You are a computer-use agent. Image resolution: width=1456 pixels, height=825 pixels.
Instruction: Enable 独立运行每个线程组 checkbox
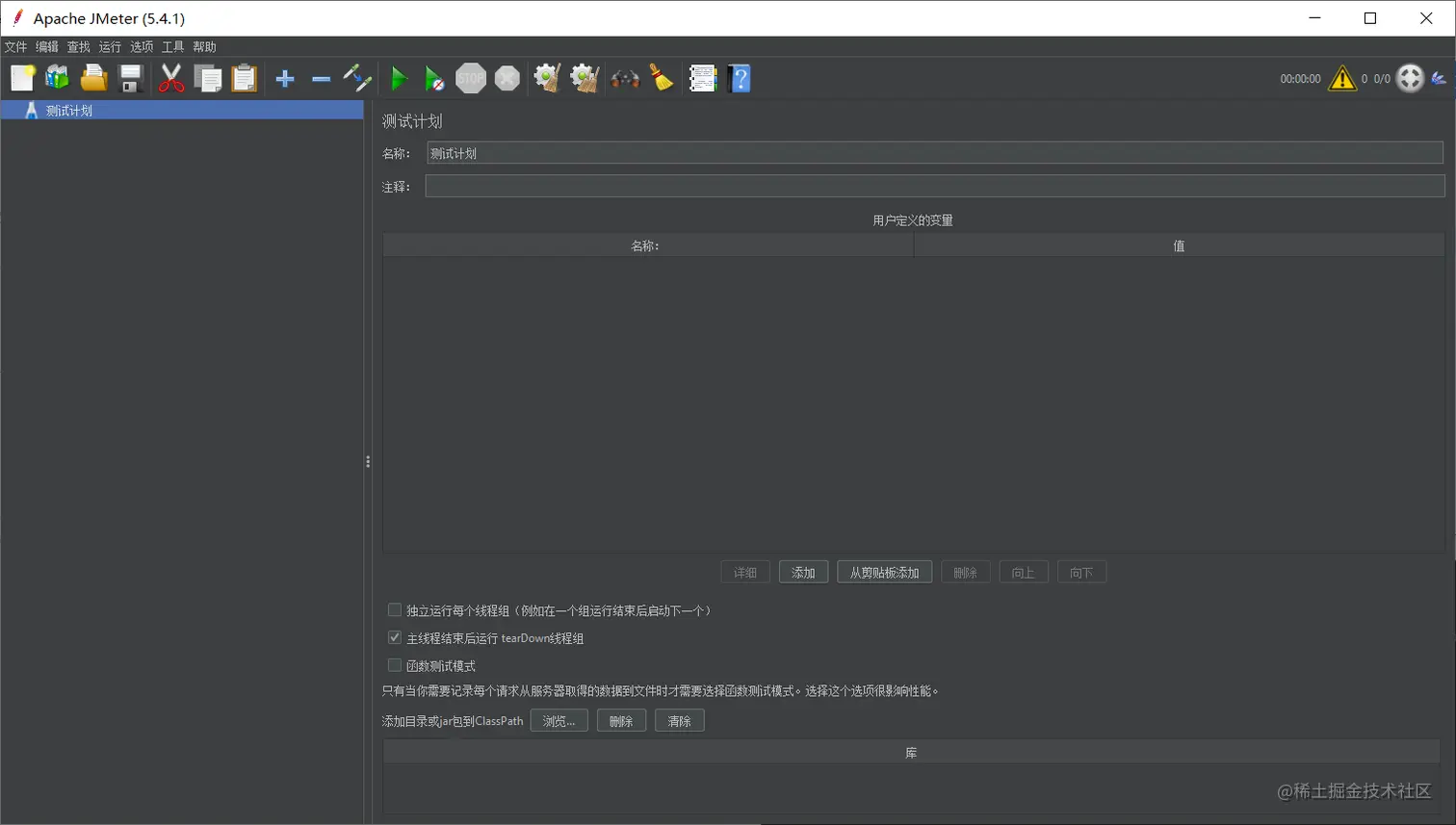click(395, 610)
